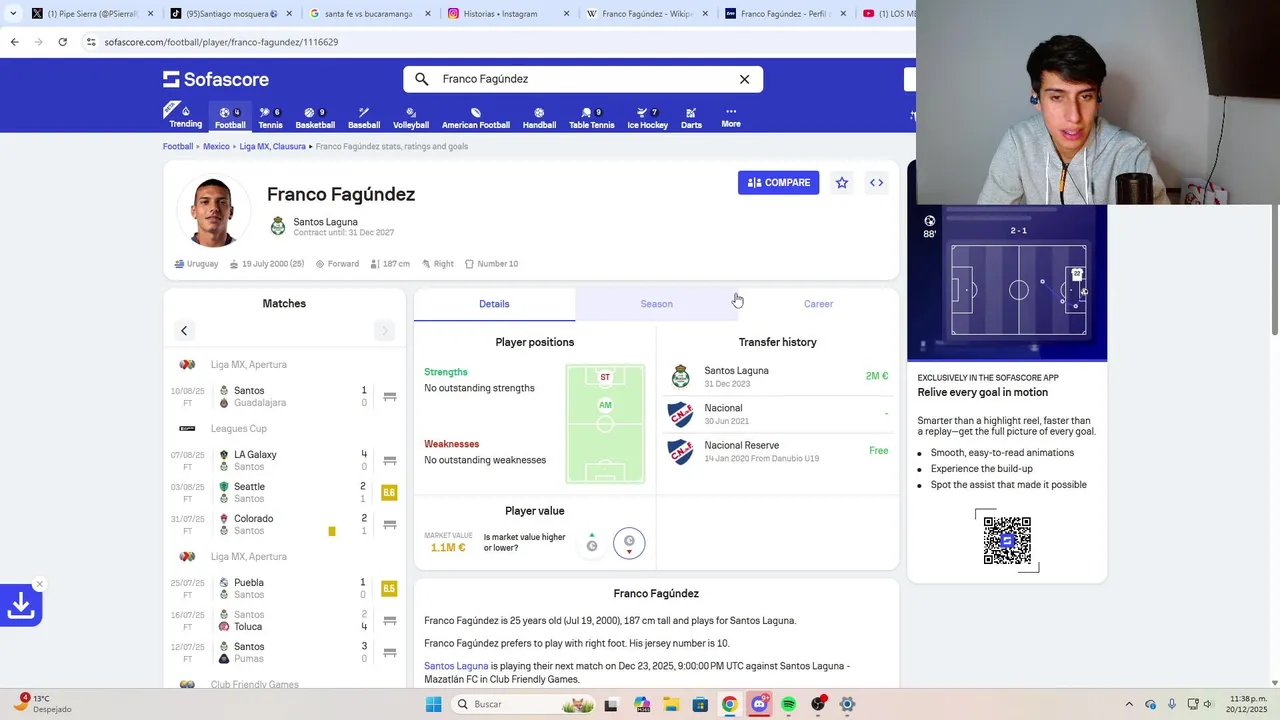Select the American Football icon
The image size is (1280, 720).
coord(476,117)
